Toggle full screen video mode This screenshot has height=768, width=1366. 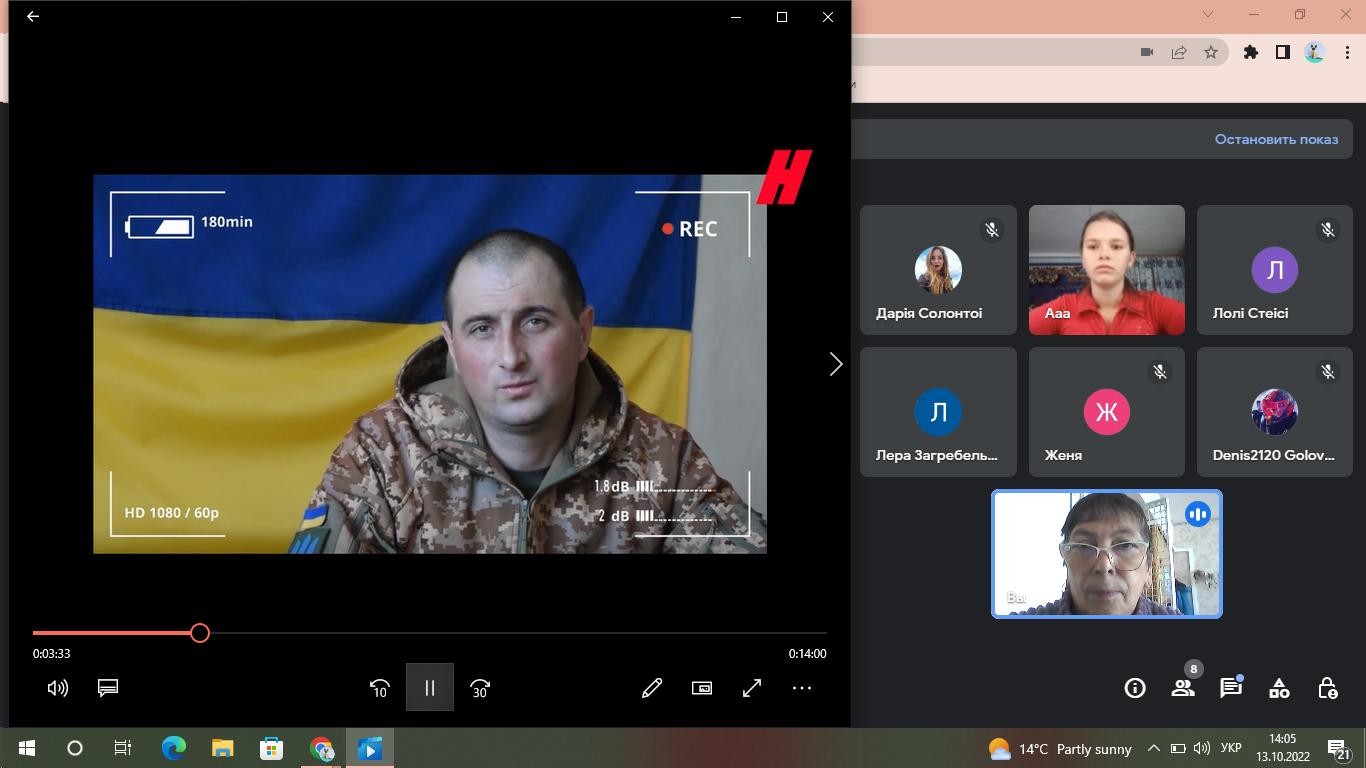[x=752, y=688]
